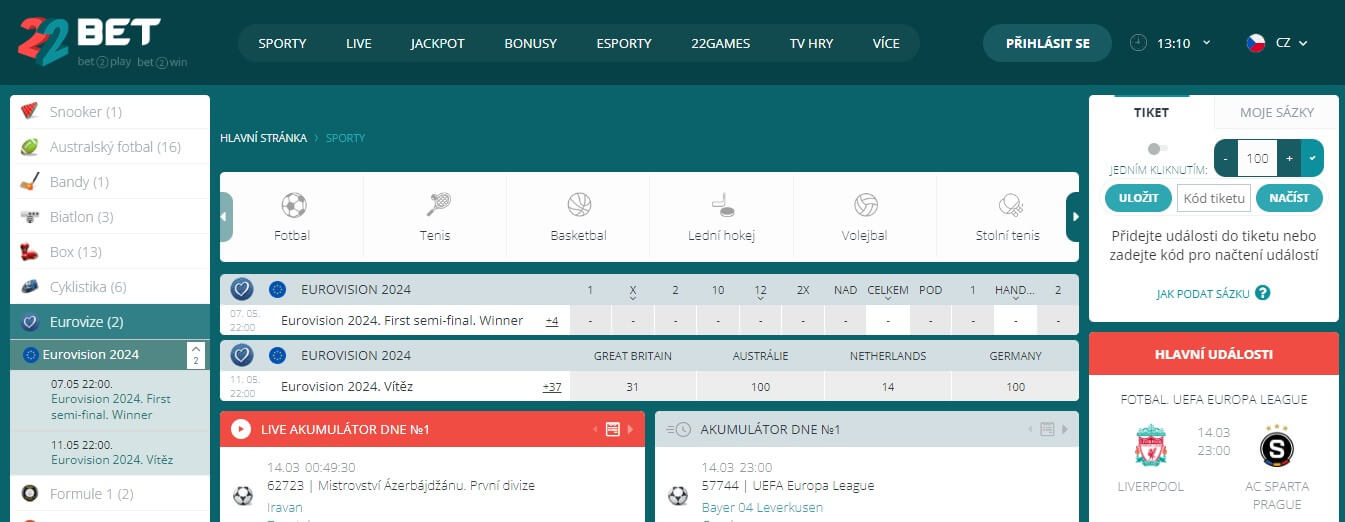Open the LIVE menu

click(x=359, y=43)
